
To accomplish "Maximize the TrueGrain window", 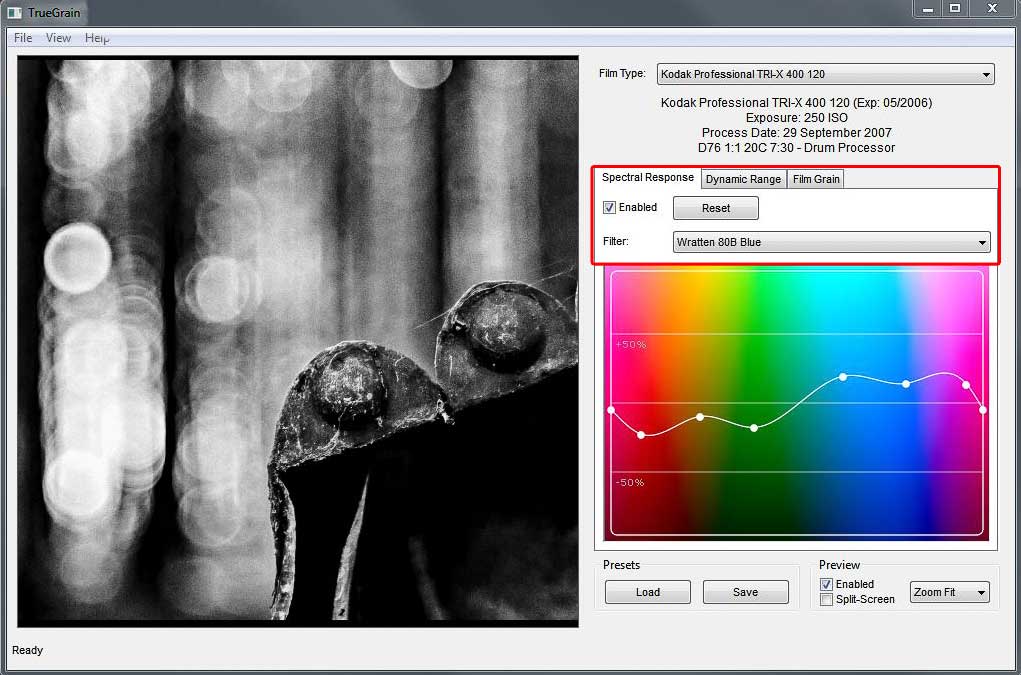I will tap(955, 8).
